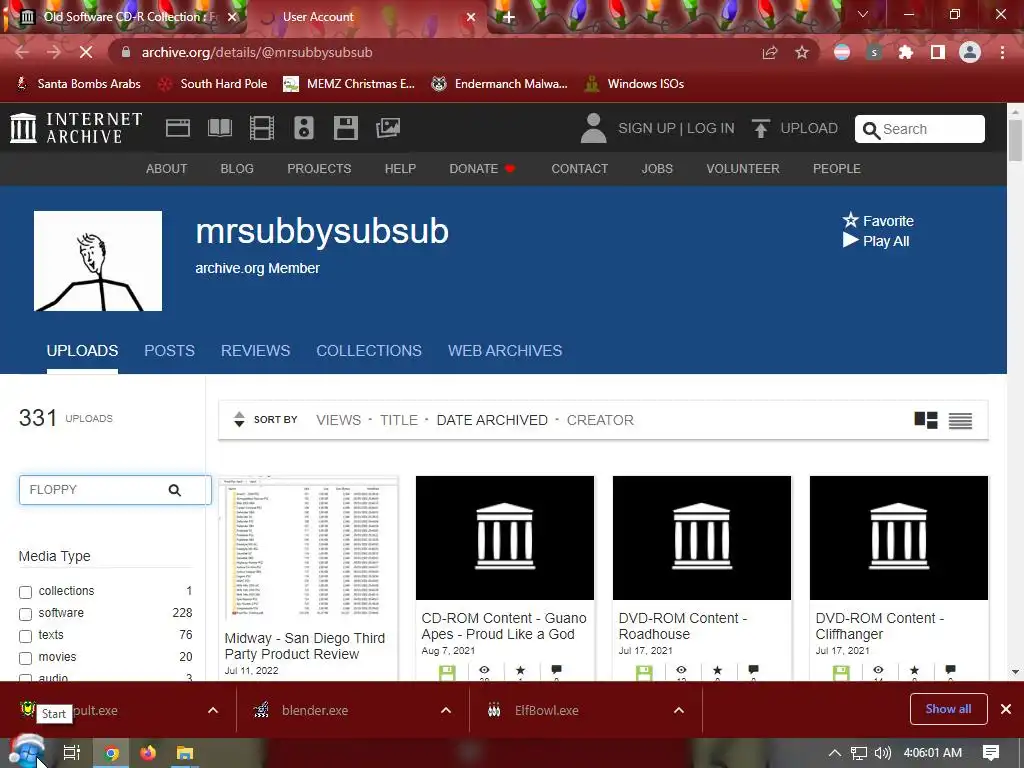The image size is (1024, 768).
Task: Open the BLOG menu link
Action: point(237,168)
